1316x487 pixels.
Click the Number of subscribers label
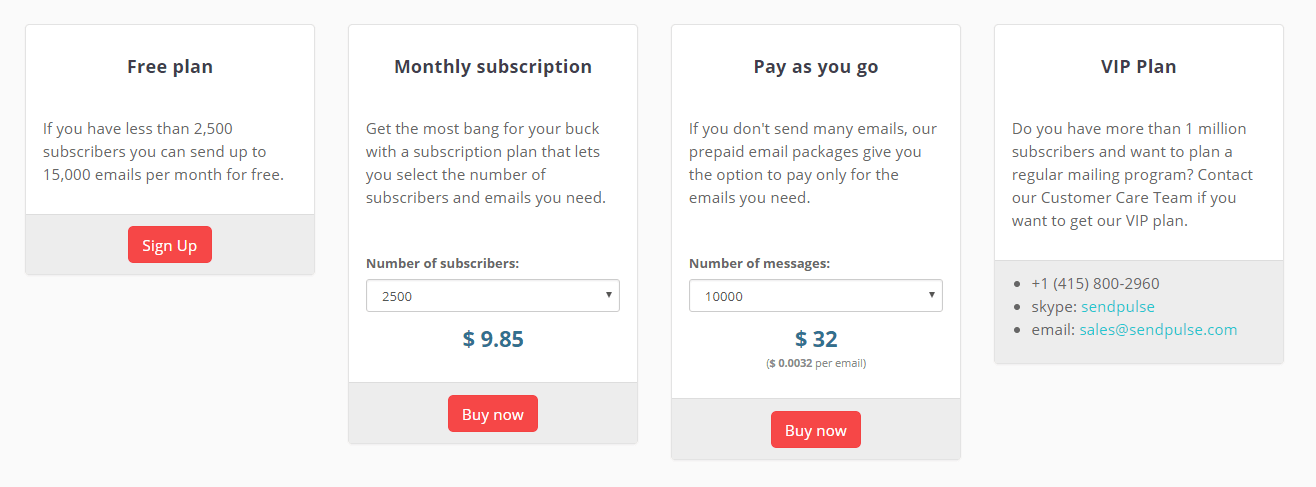(442, 264)
